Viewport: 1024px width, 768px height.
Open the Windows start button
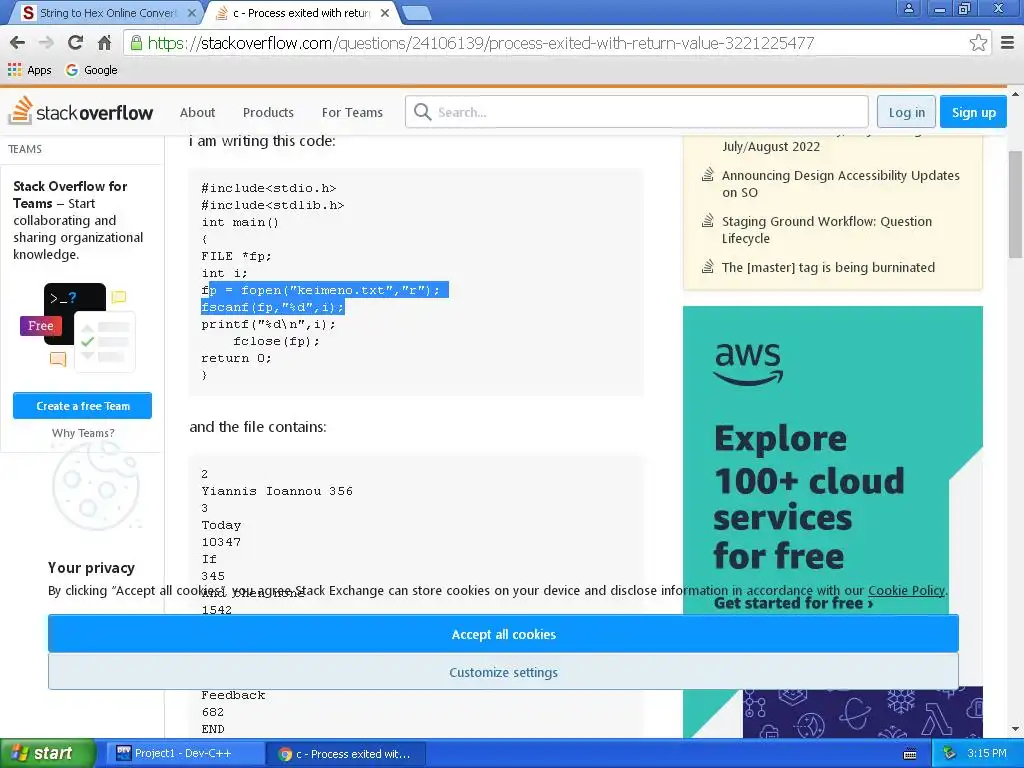pos(48,753)
